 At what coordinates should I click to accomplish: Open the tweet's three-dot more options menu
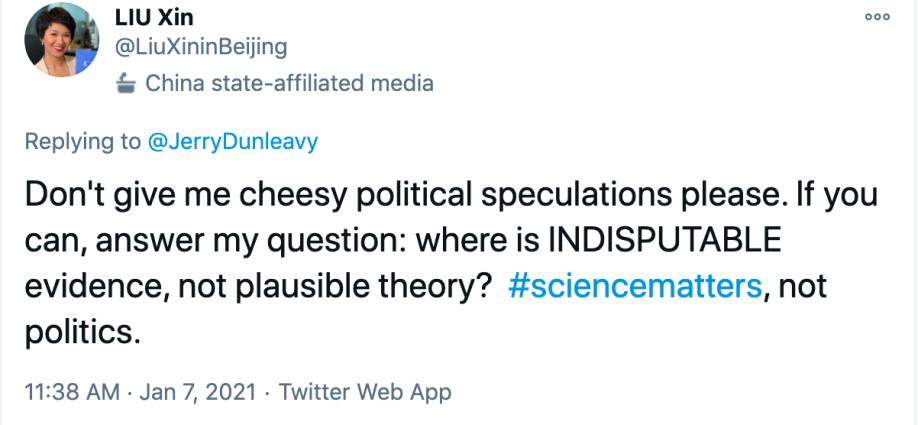tap(877, 17)
